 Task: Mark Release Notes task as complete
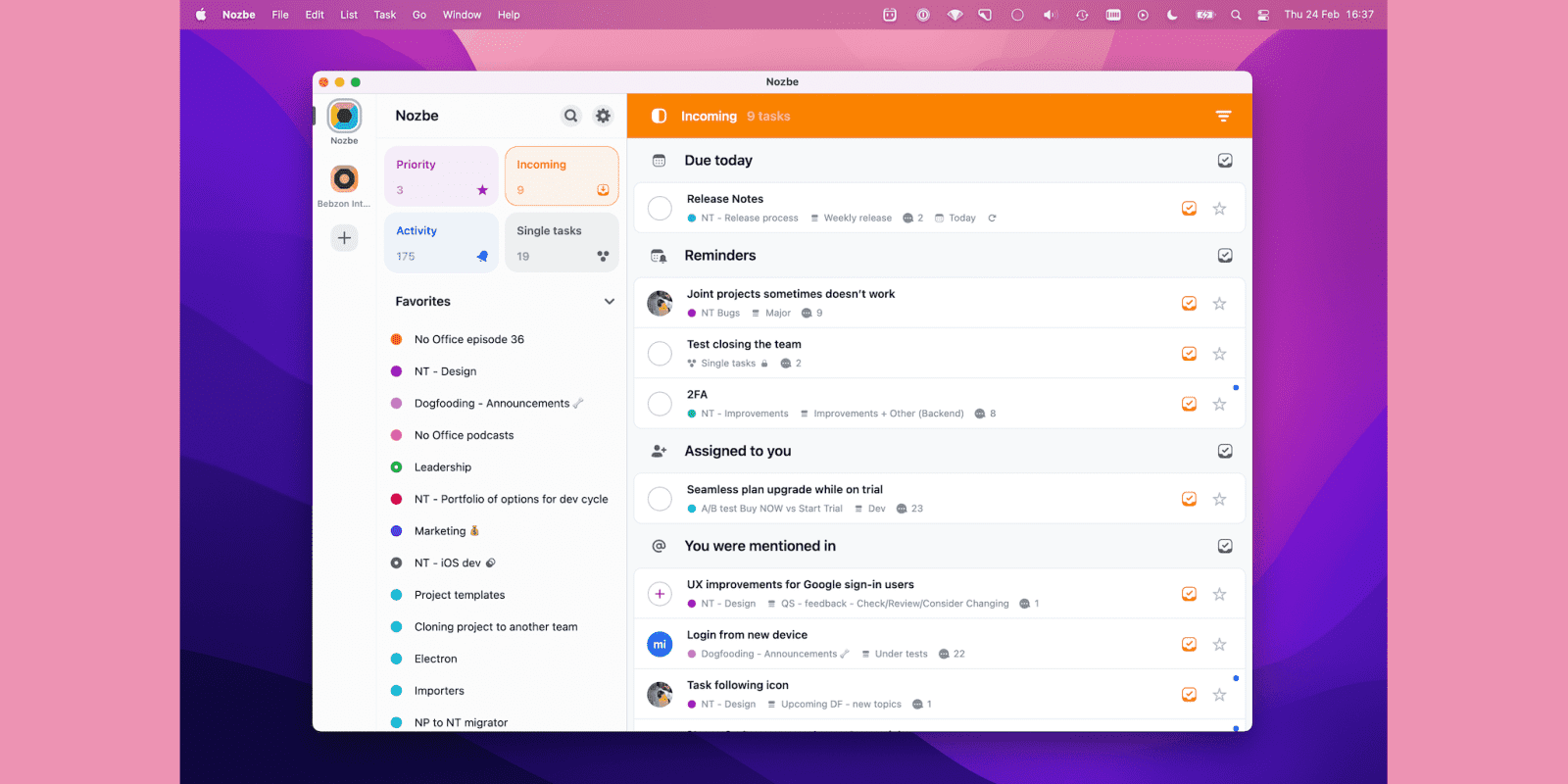(x=661, y=209)
